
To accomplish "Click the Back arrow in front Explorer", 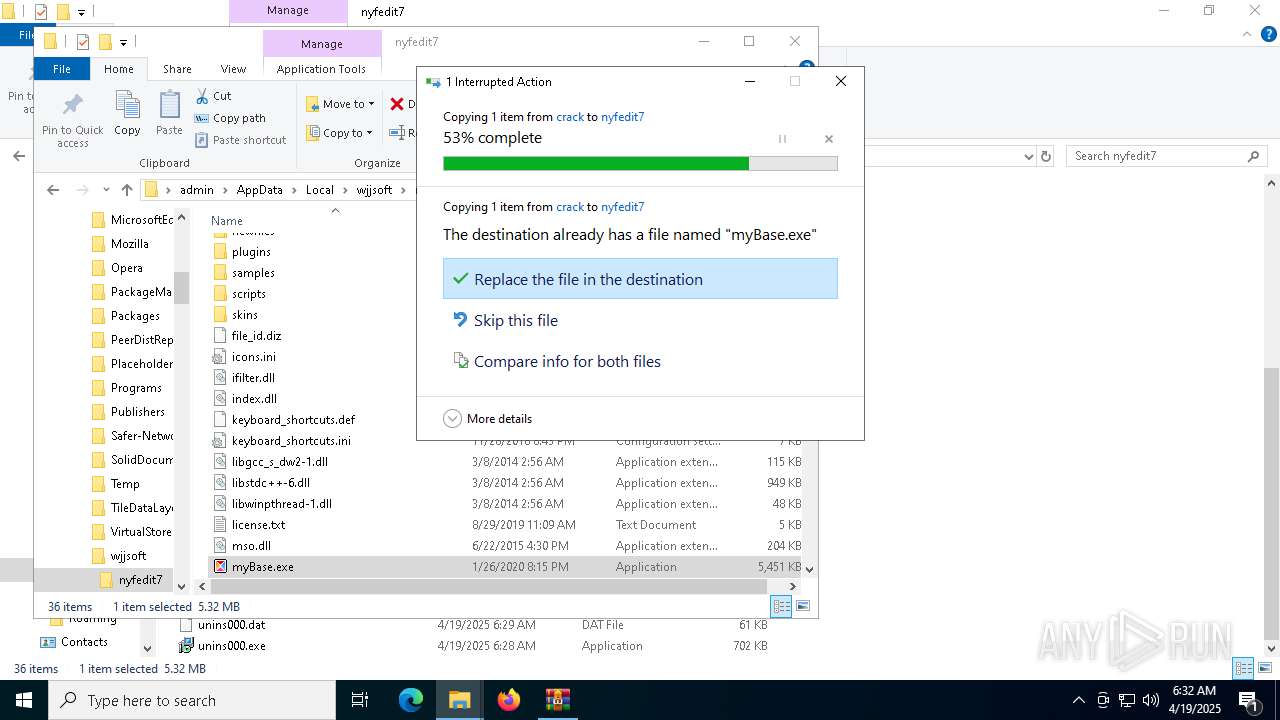I will click(x=53, y=190).
